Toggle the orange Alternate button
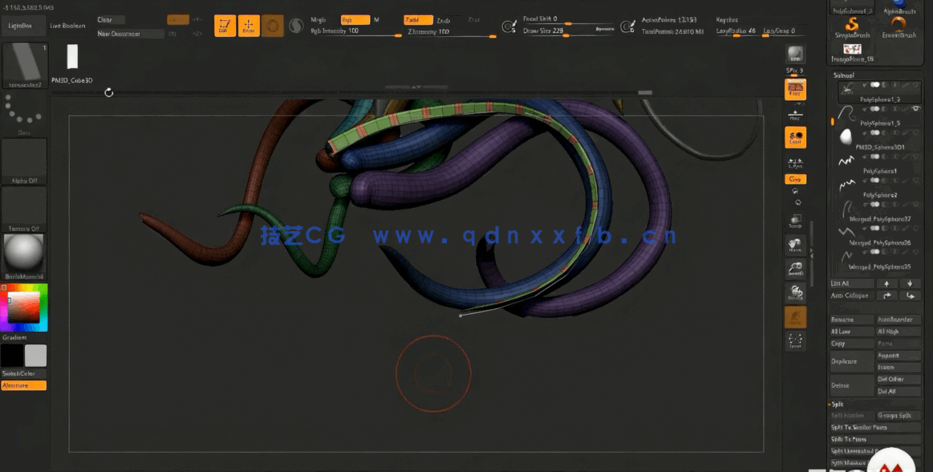 tap(24, 386)
